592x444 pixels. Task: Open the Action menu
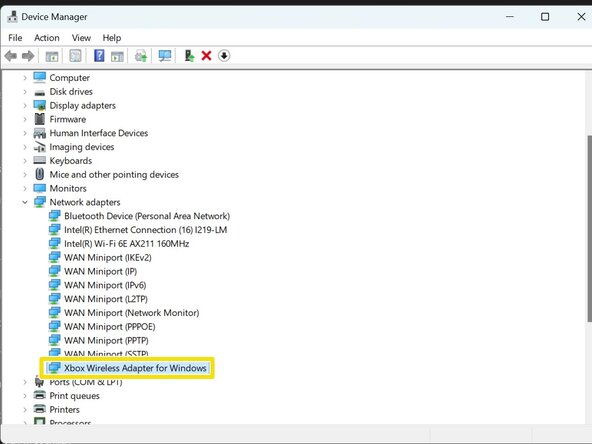[x=47, y=38]
